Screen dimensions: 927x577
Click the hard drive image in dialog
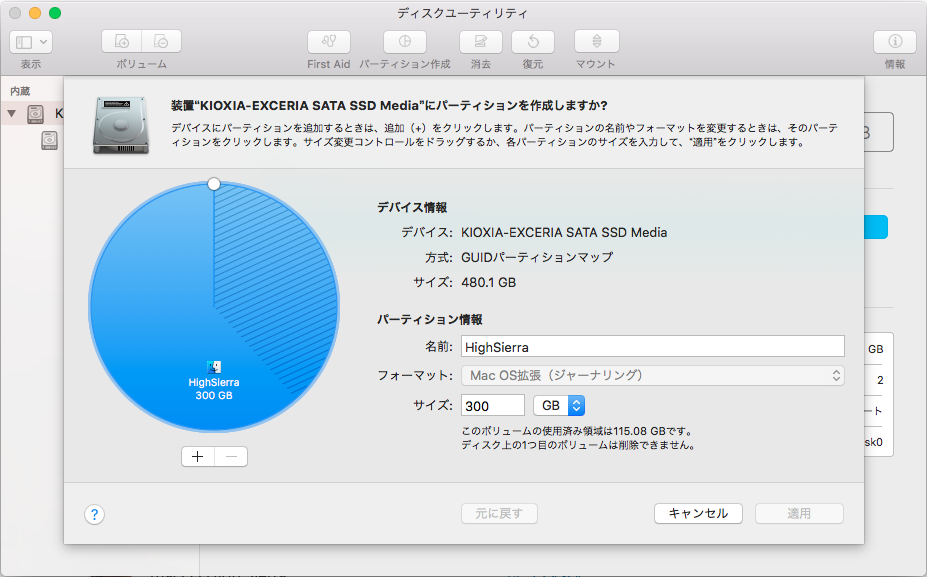121,125
